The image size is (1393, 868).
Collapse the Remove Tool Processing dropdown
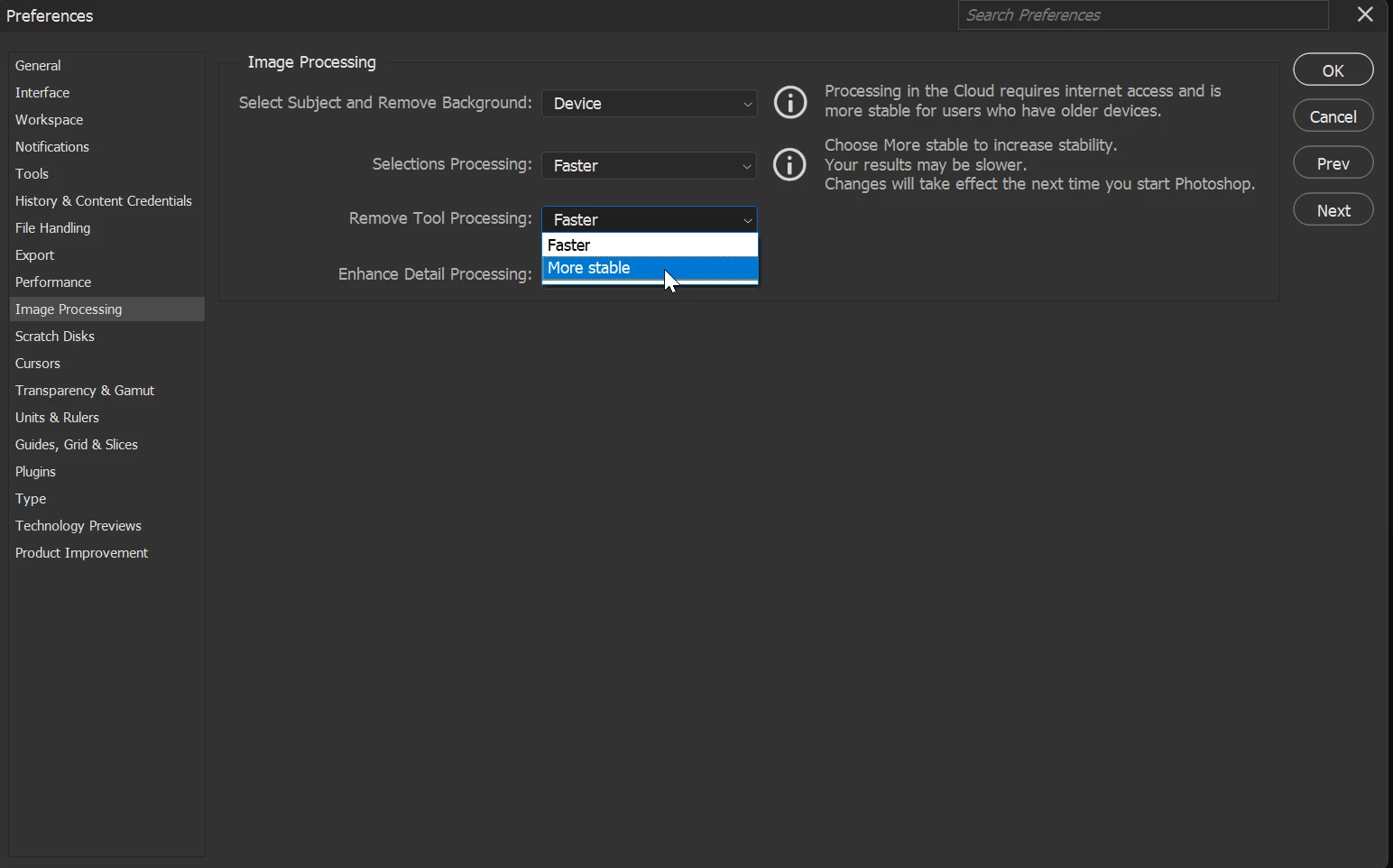click(650, 219)
